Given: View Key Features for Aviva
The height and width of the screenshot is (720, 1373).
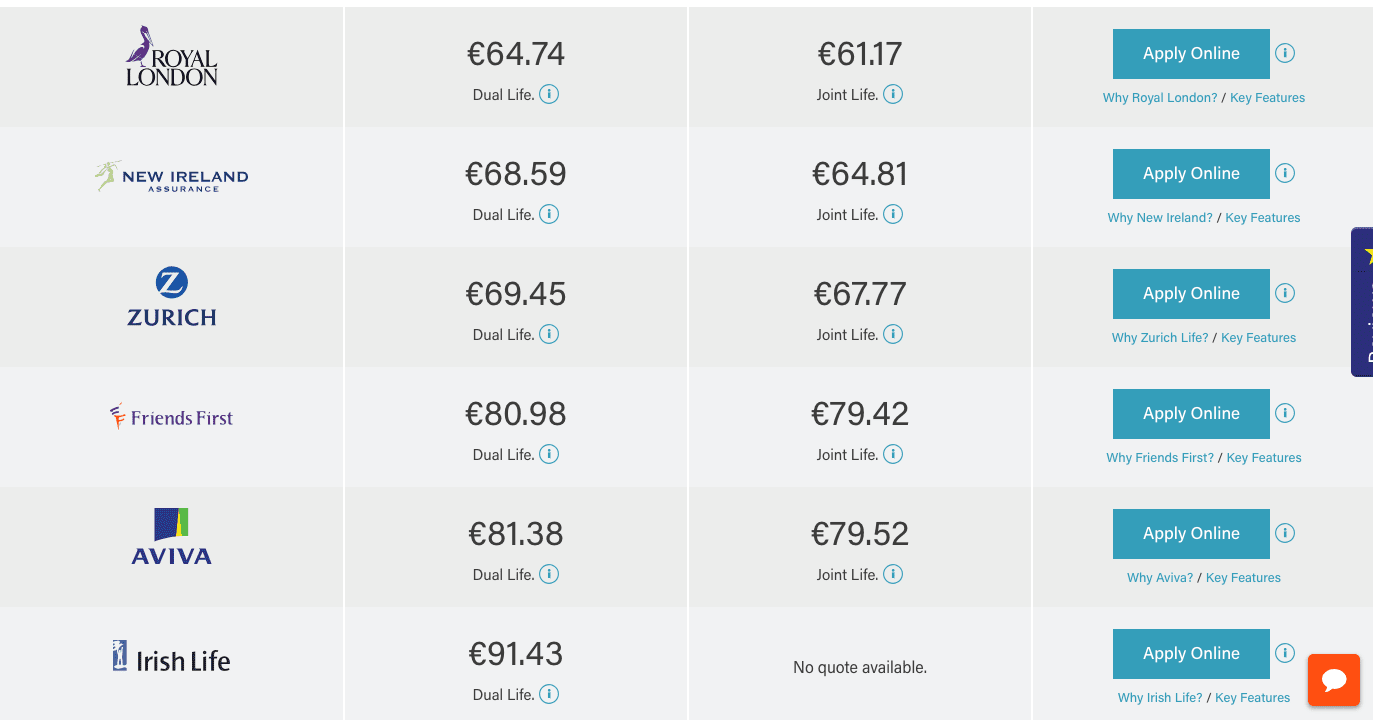Looking at the screenshot, I should click(1243, 578).
